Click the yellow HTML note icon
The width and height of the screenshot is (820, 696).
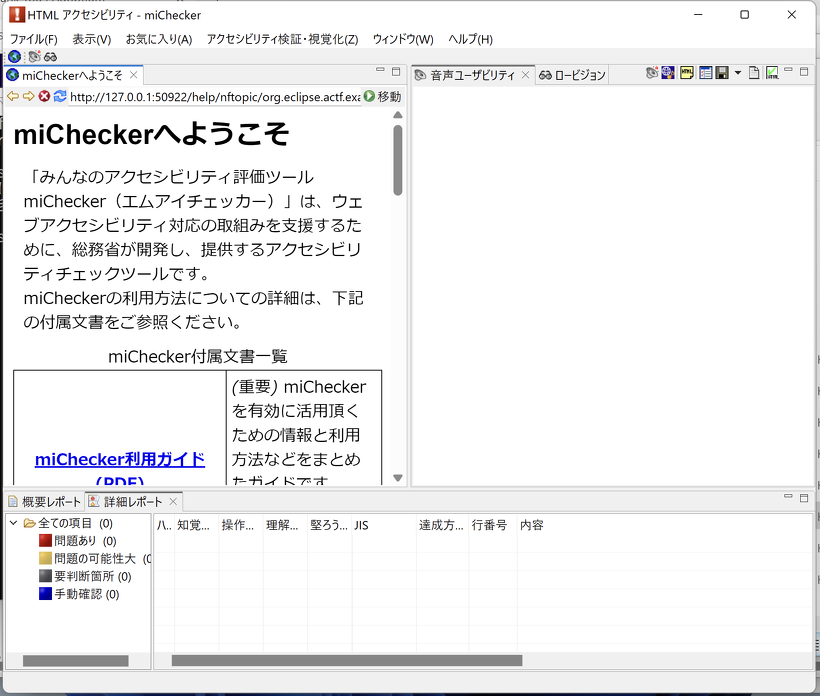click(687, 73)
